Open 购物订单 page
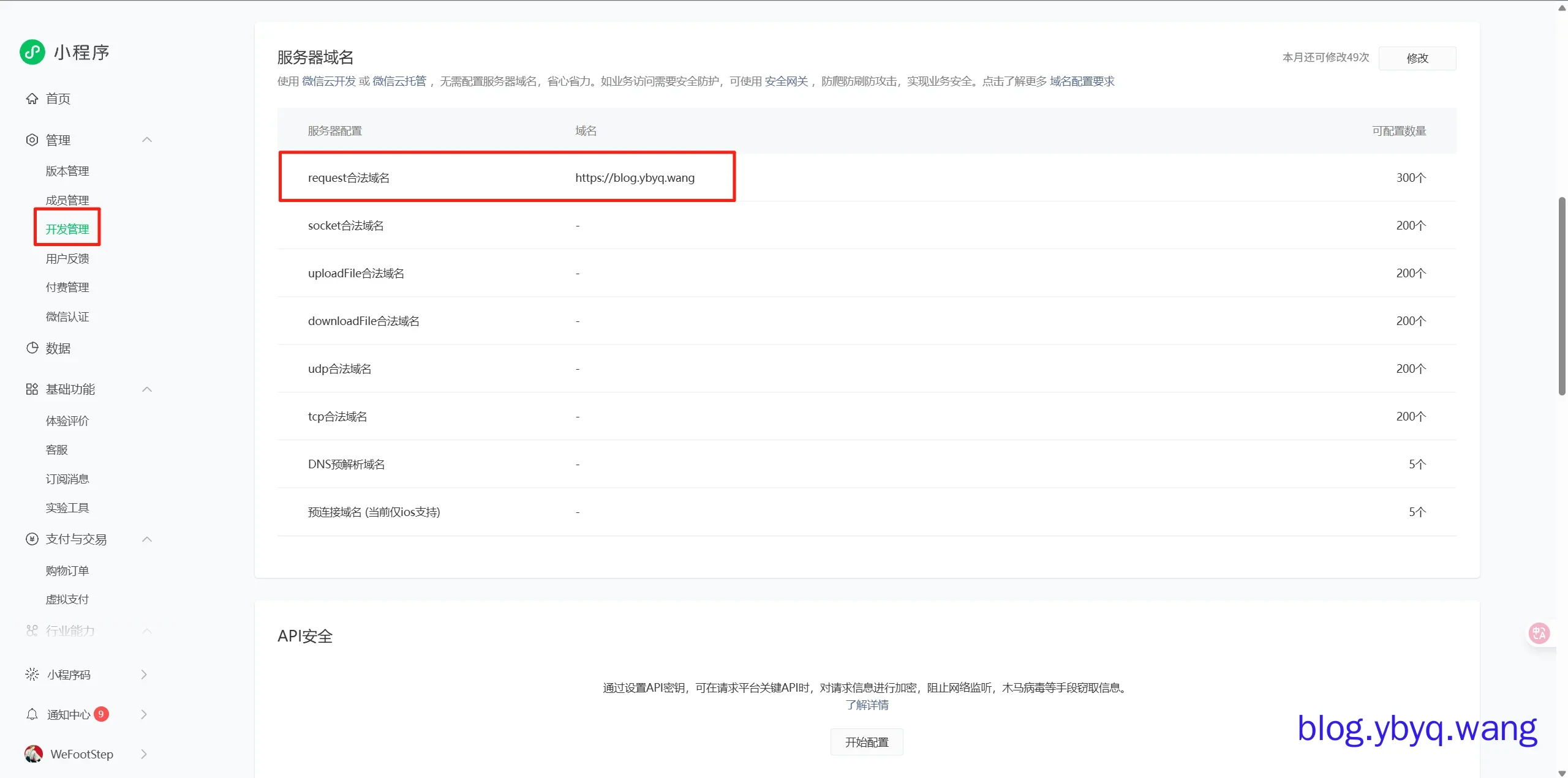The width and height of the screenshot is (1568, 778). (67, 570)
